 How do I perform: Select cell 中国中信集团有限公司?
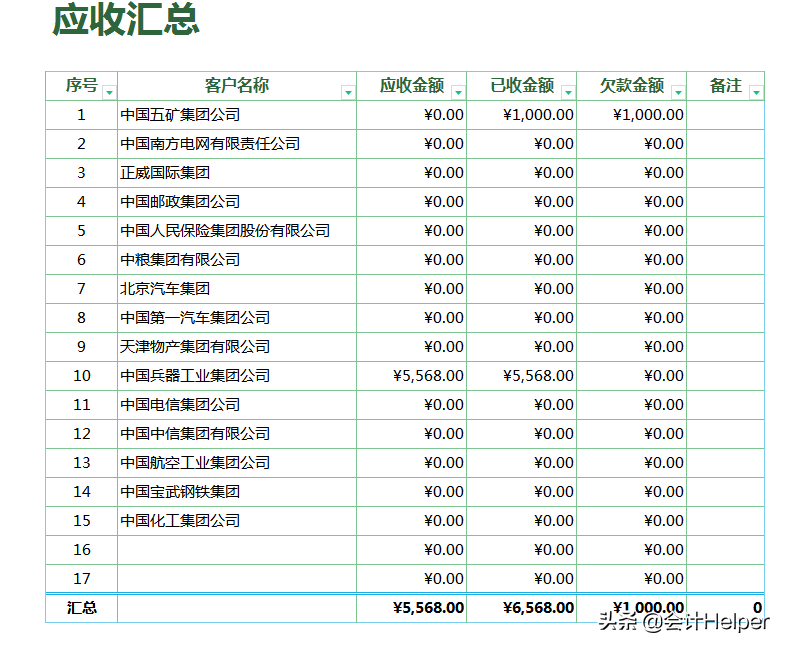(237, 434)
